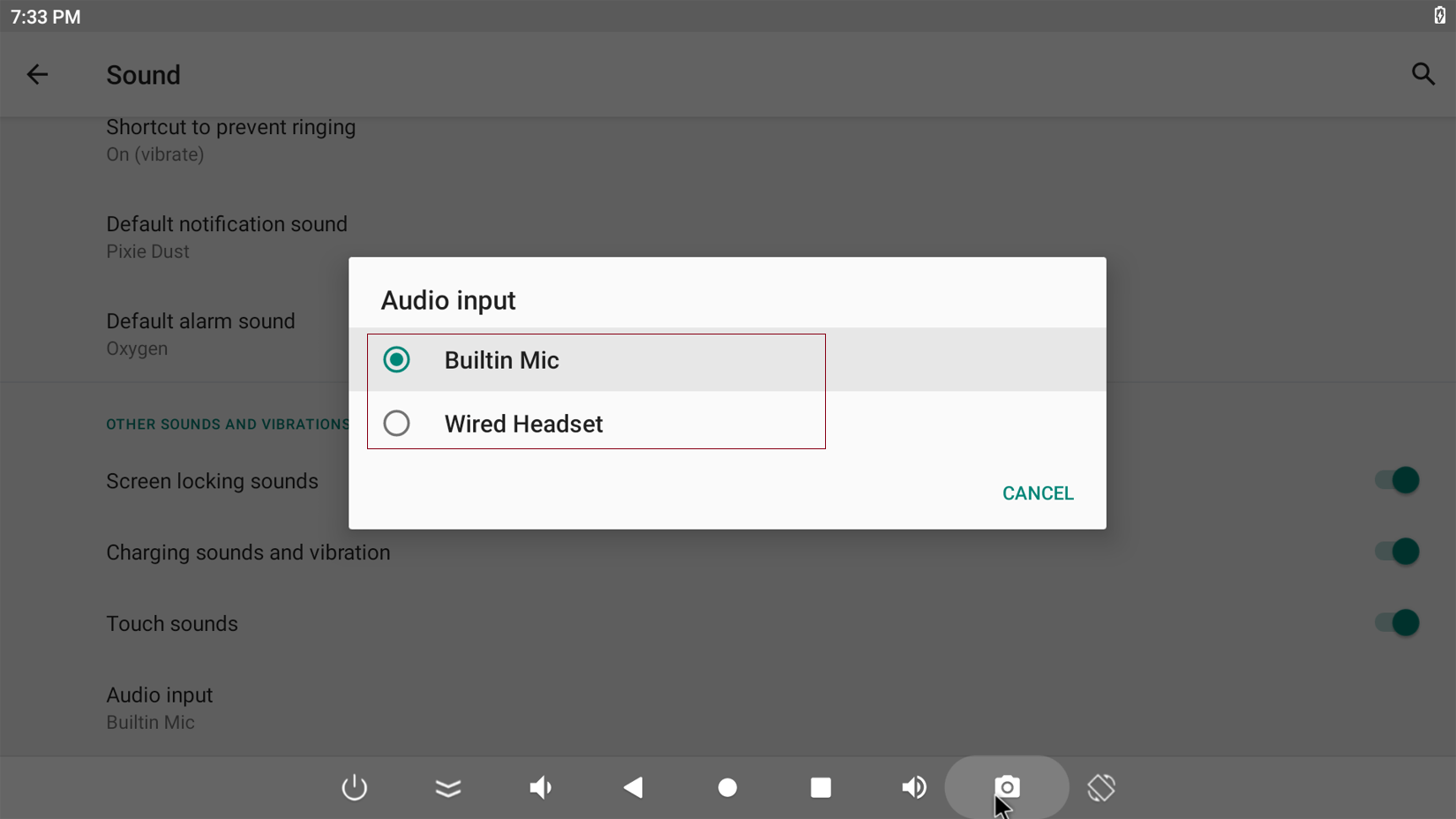This screenshot has height=819, width=1456.
Task: Tap the rotate screen icon
Action: [x=1101, y=787]
